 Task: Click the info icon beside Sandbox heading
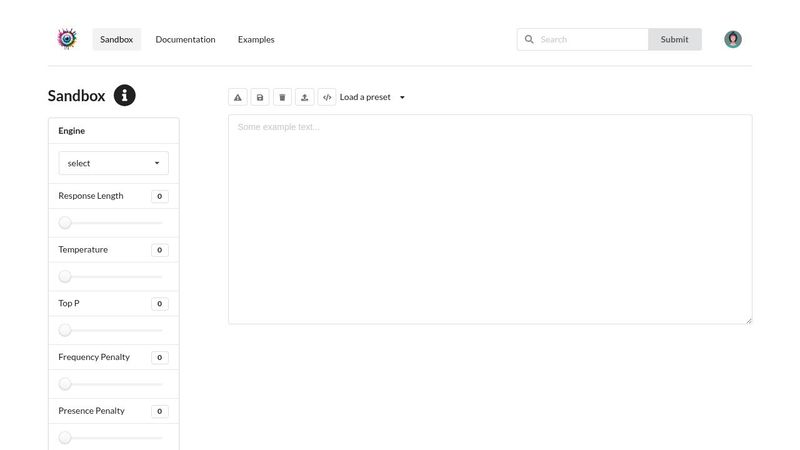pyautogui.click(x=124, y=96)
